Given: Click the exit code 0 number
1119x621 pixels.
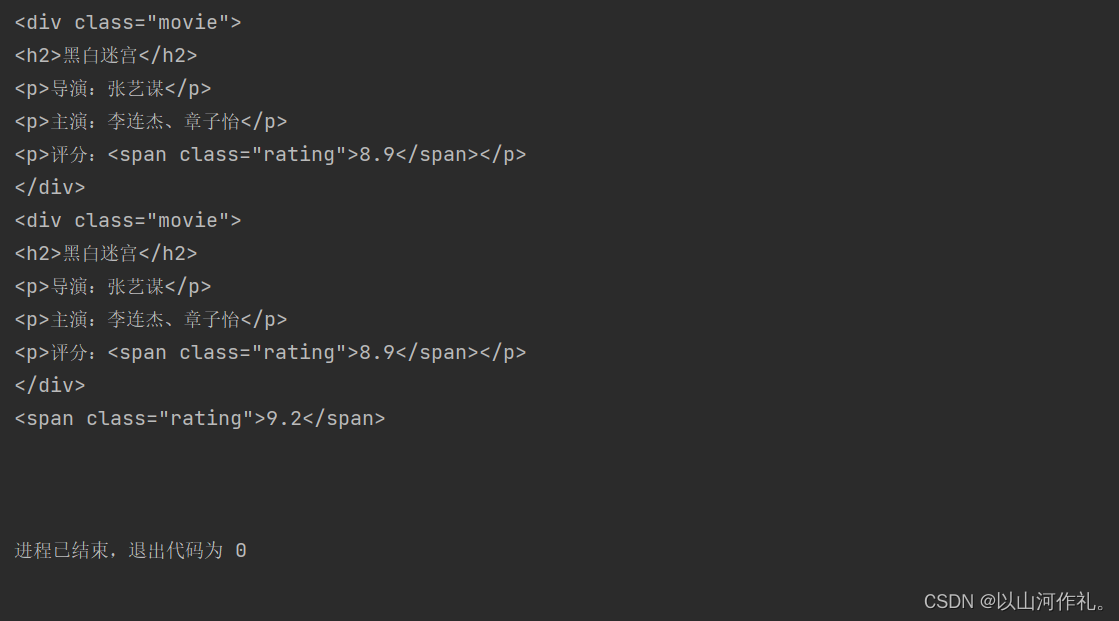Looking at the screenshot, I should pos(241,551).
